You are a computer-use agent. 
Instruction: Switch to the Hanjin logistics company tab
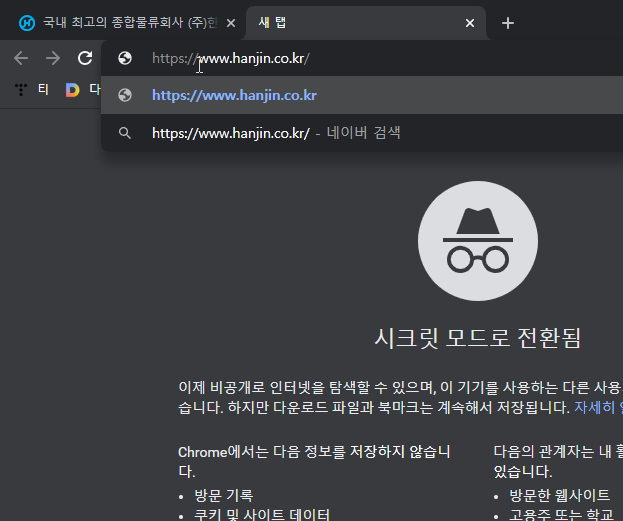(123, 23)
